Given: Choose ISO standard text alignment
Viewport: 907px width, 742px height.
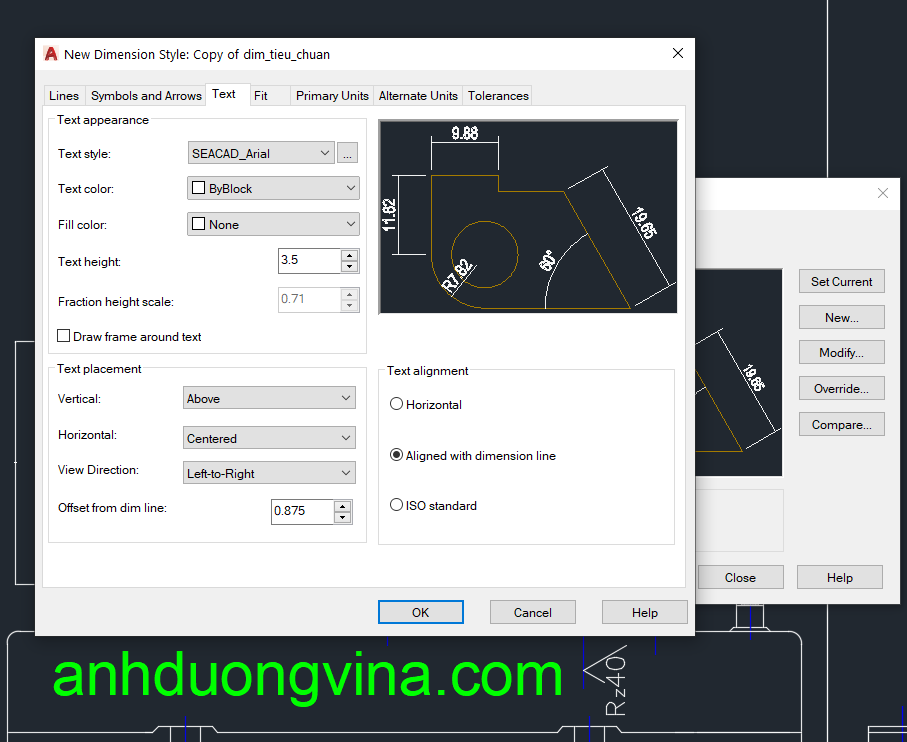Looking at the screenshot, I should (397, 506).
